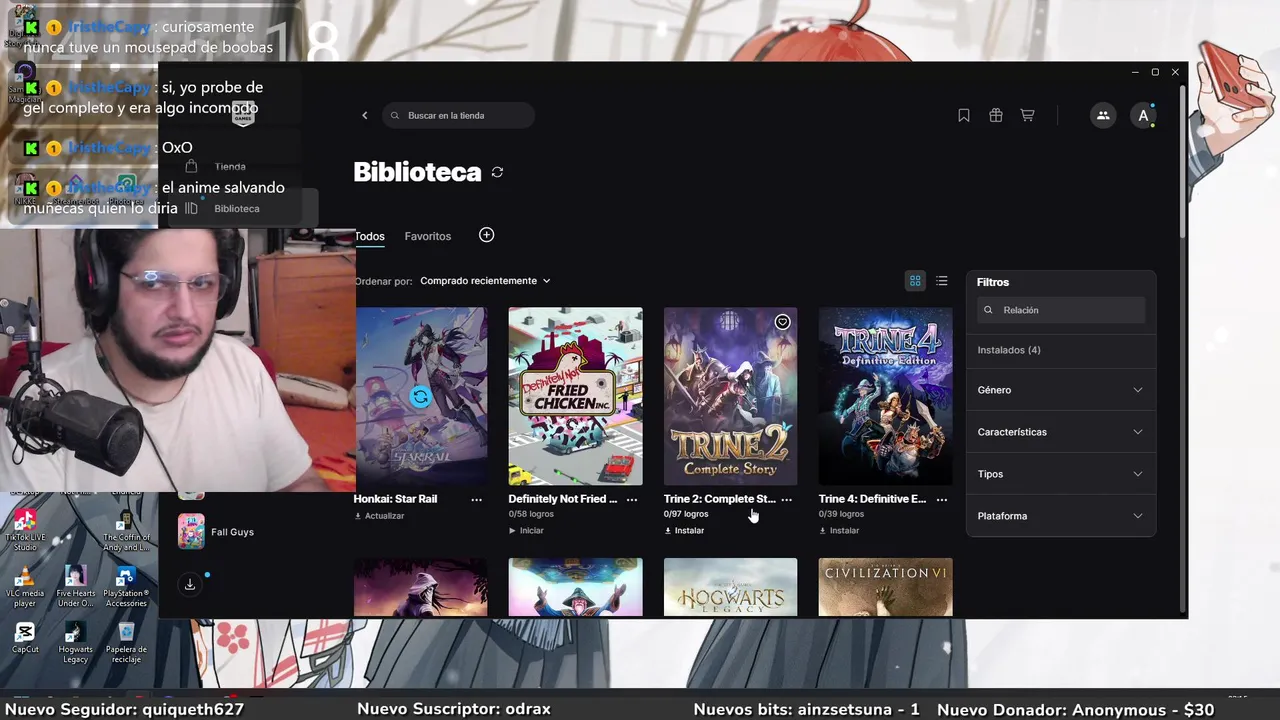Image resolution: width=1280 pixels, height=720 pixels.
Task: Click Iniciar under Definitely Not Fried Chicken
Action: pyautogui.click(x=526, y=531)
